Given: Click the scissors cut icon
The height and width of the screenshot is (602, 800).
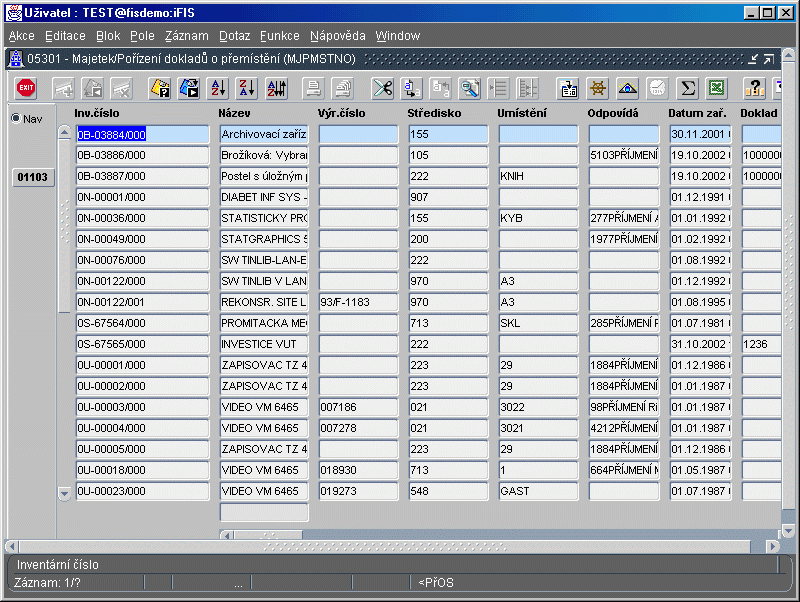Looking at the screenshot, I should pyautogui.click(x=382, y=88).
